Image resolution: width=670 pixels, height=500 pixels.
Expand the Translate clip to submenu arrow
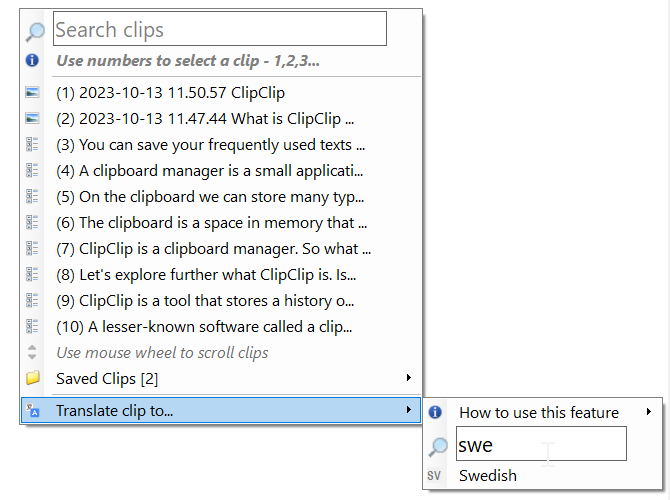pyautogui.click(x=409, y=410)
